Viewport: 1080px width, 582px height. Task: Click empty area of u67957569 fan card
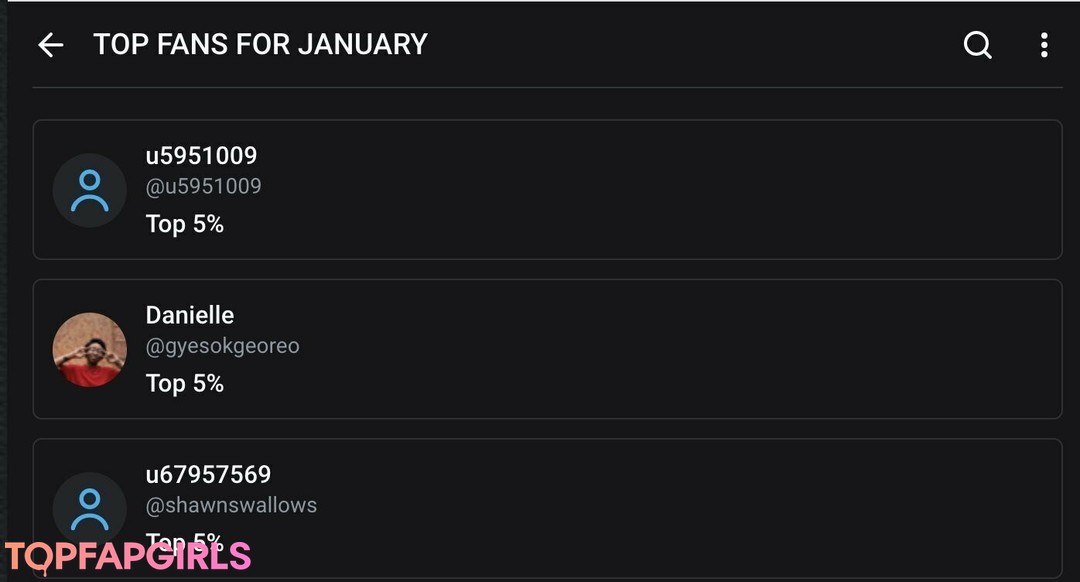click(650, 508)
